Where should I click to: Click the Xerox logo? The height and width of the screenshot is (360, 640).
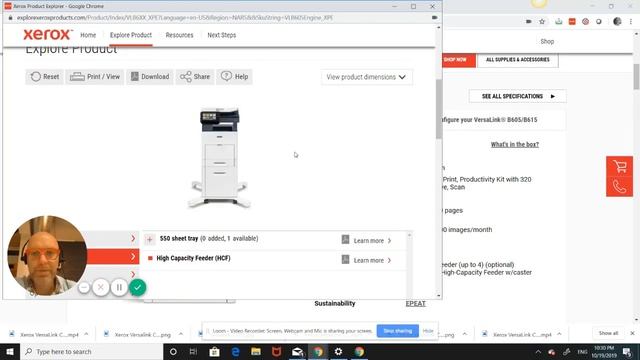pos(47,35)
